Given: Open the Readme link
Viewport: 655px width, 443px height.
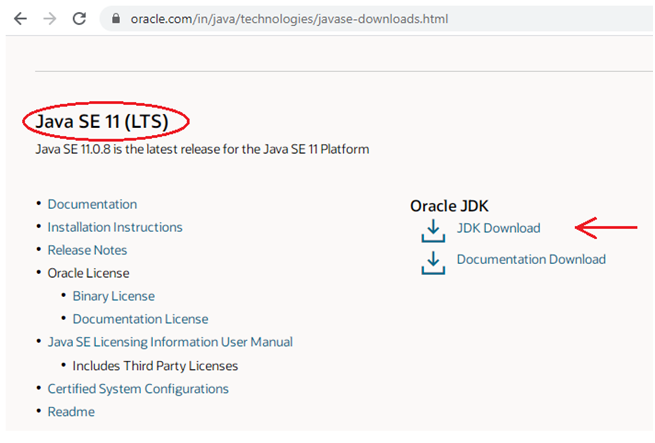Looking at the screenshot, I should pyautogui.click(x=71, y=412).
